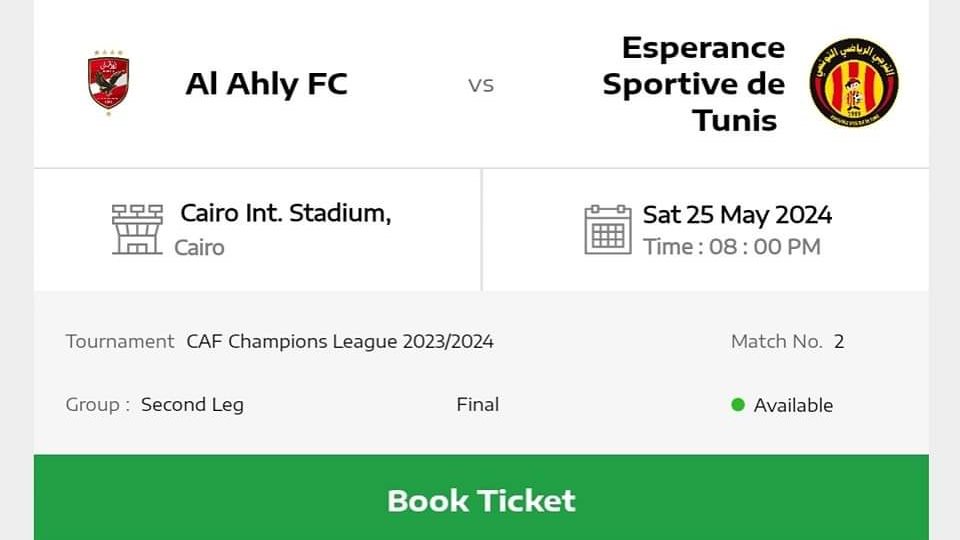Click the green availability status dot

click(738, 405)
